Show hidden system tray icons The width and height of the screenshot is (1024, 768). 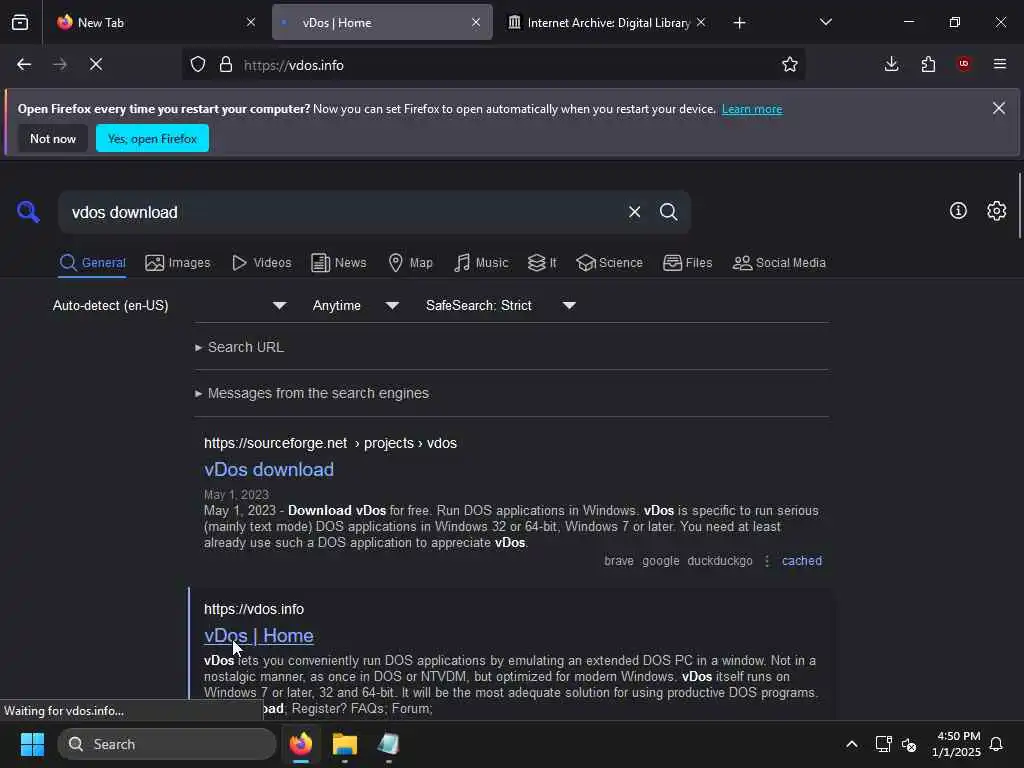point(852,744)
